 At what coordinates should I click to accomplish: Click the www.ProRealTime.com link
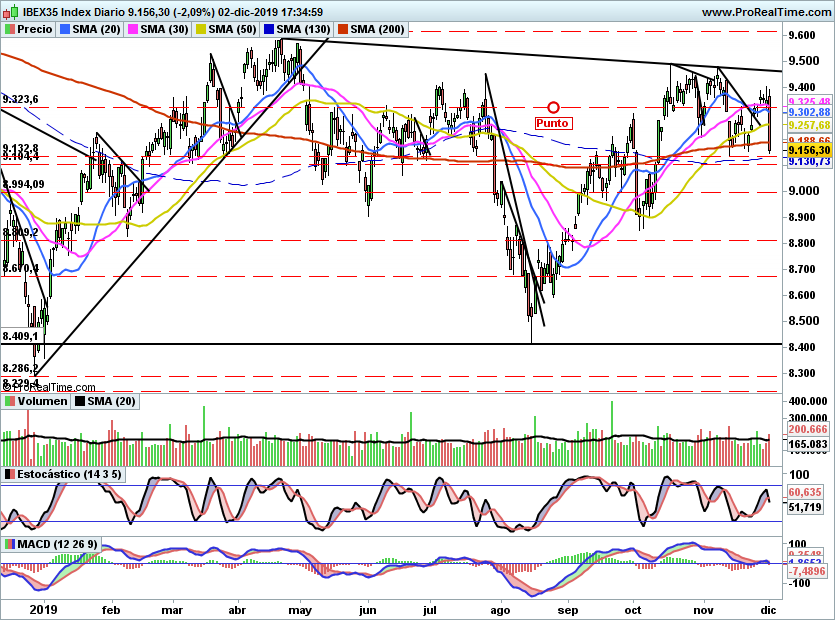[766, 12]
